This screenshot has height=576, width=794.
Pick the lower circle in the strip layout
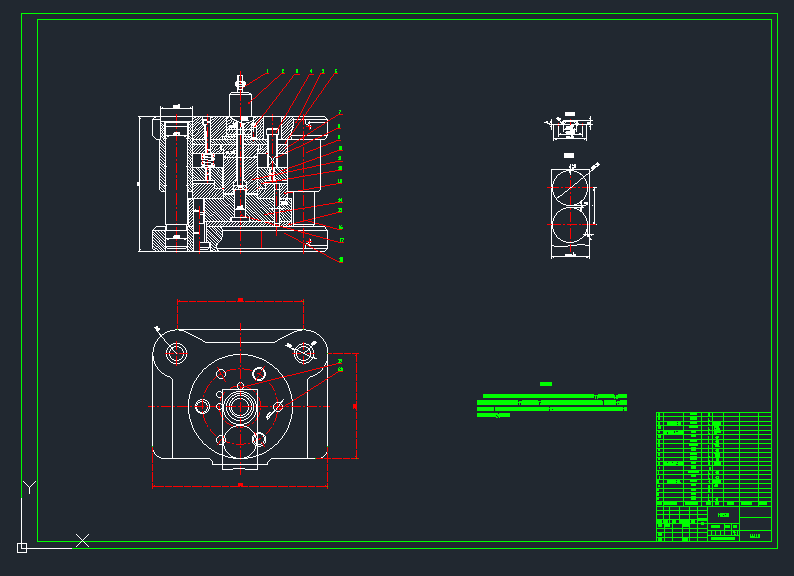click(570, 224)
